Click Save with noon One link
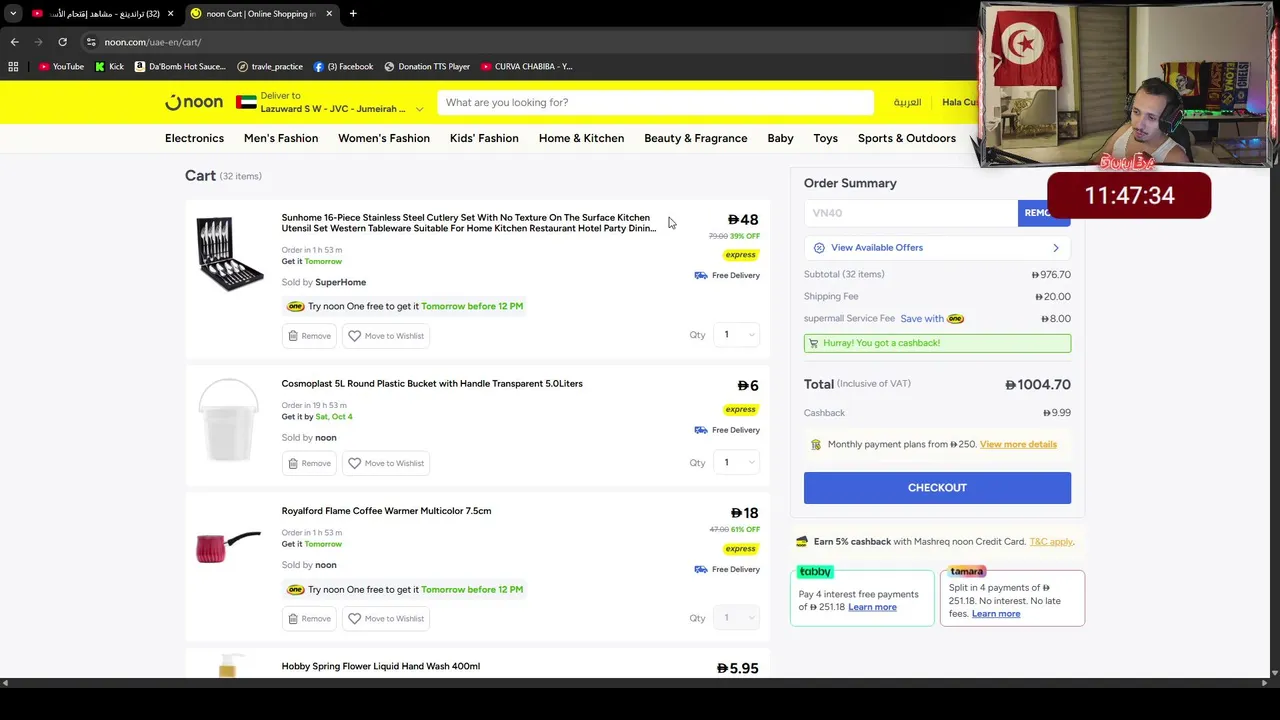 pyautogui.click(x=932, y=319)
